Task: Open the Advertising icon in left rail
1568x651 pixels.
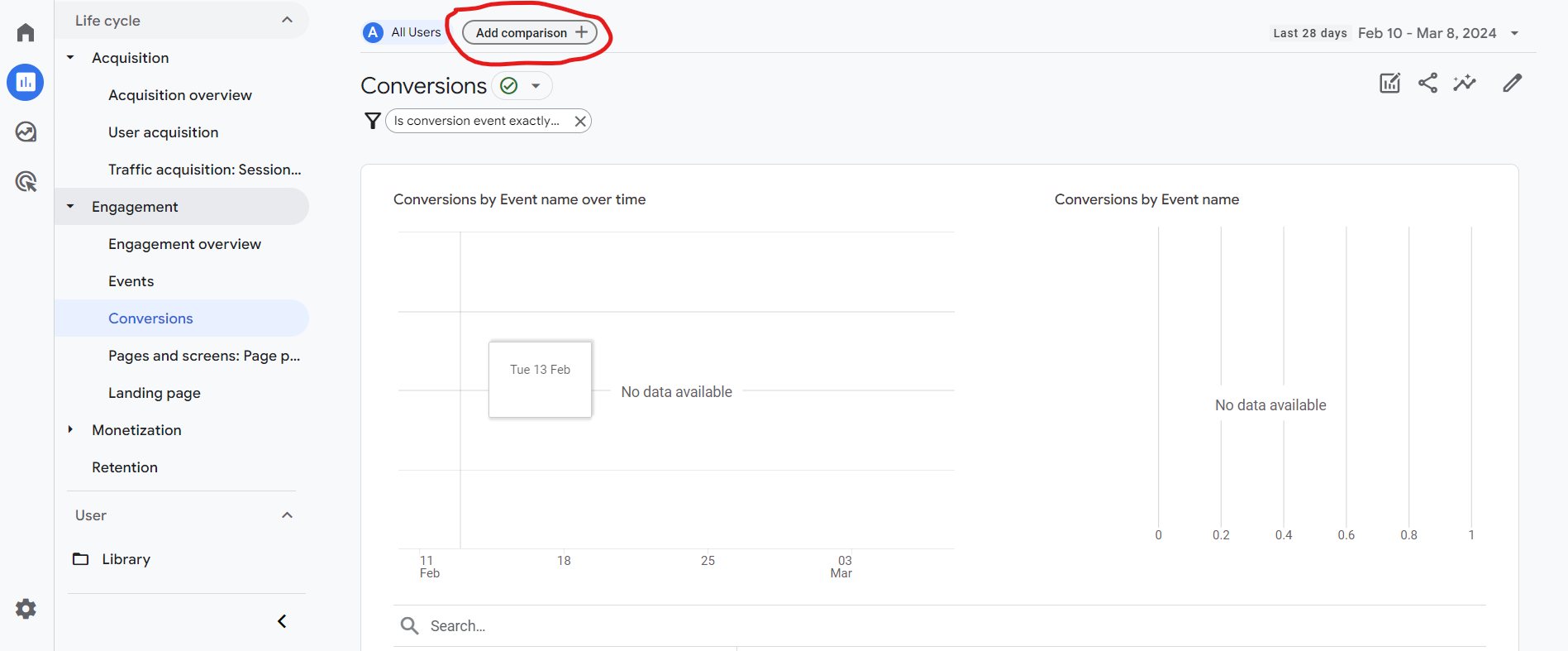Action: tap(26, 182)
